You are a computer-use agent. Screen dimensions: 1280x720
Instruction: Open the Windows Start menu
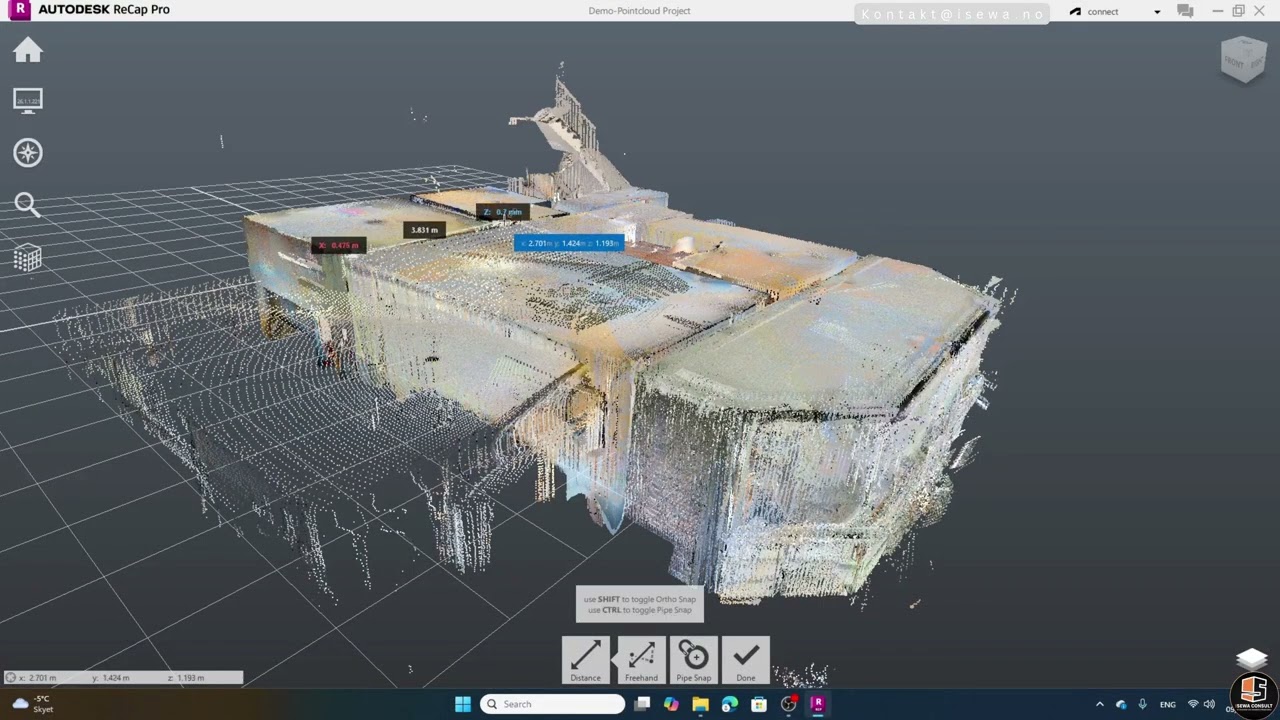click(462, 704)
